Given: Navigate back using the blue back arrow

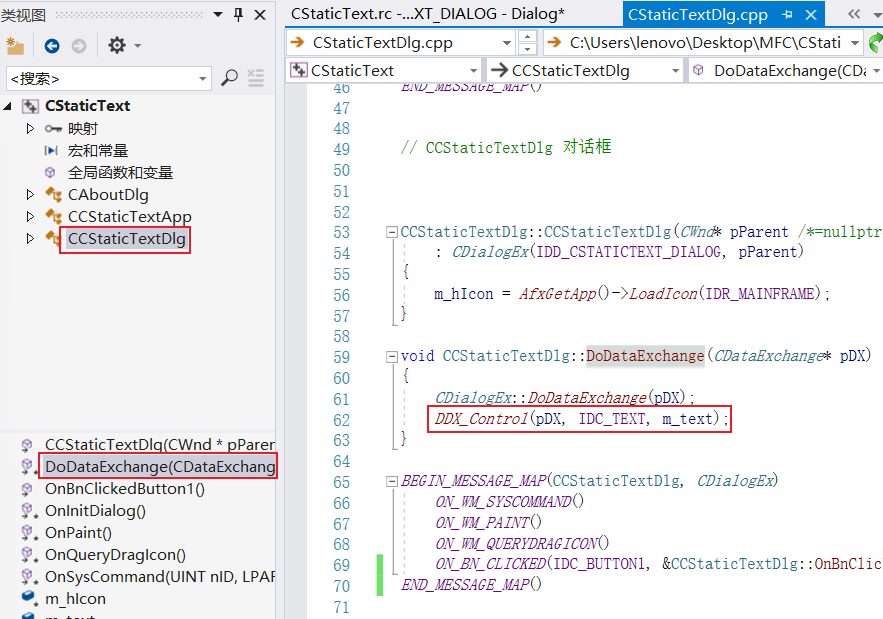Looking at the screenshot, I should [51, 46].
